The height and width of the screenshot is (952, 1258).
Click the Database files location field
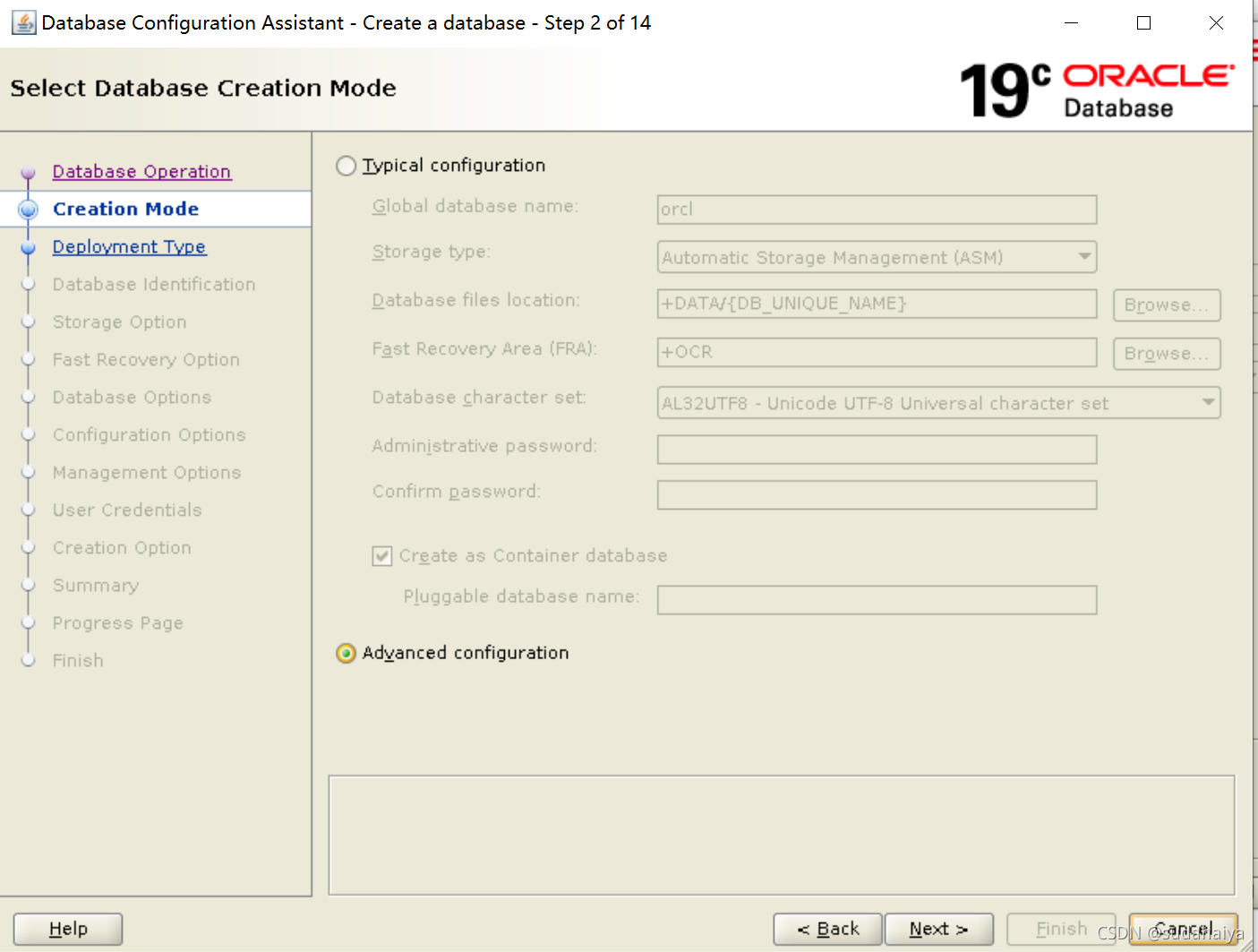click(x=877, y=304)
